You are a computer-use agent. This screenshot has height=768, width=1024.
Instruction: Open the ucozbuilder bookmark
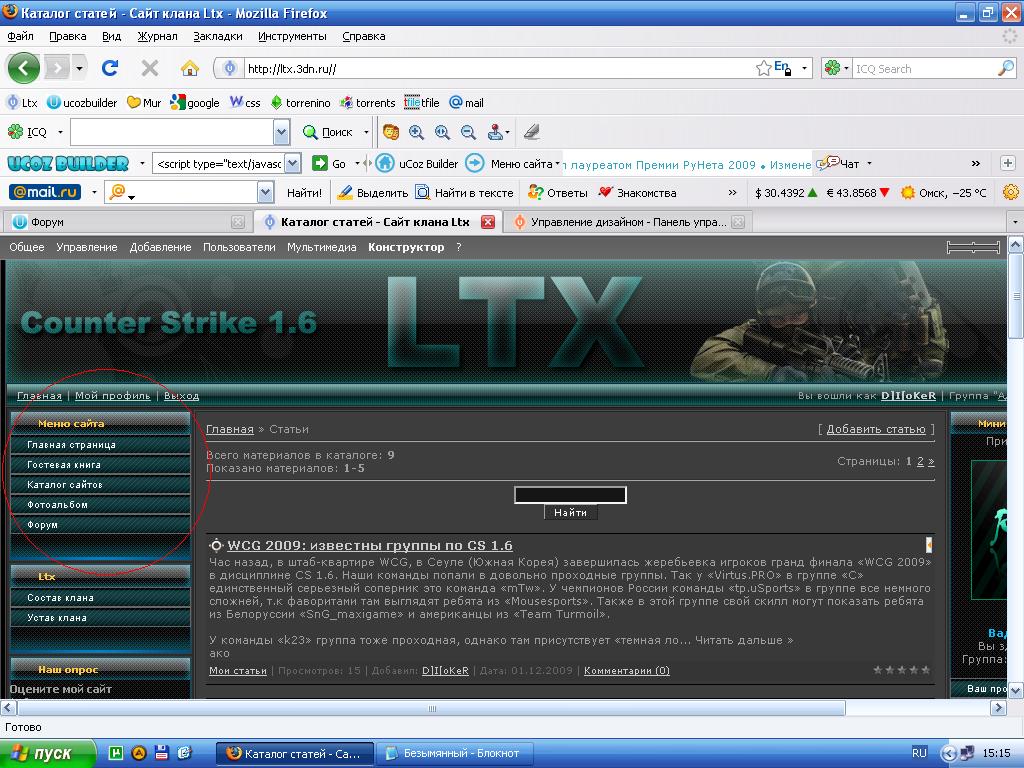(x=82, y=103)
